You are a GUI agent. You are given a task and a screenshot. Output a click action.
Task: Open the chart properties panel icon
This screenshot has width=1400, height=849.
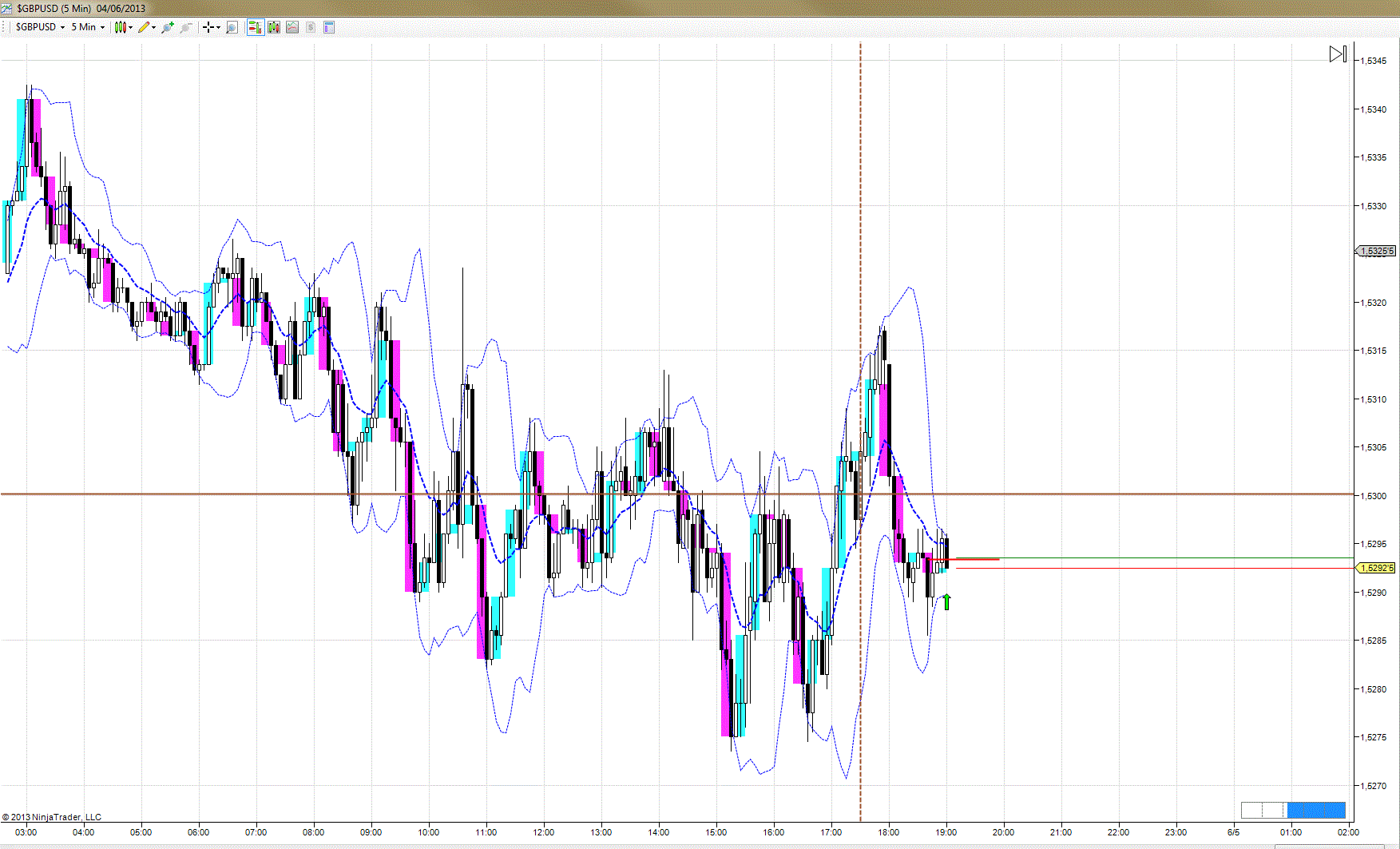coord(329,27)
